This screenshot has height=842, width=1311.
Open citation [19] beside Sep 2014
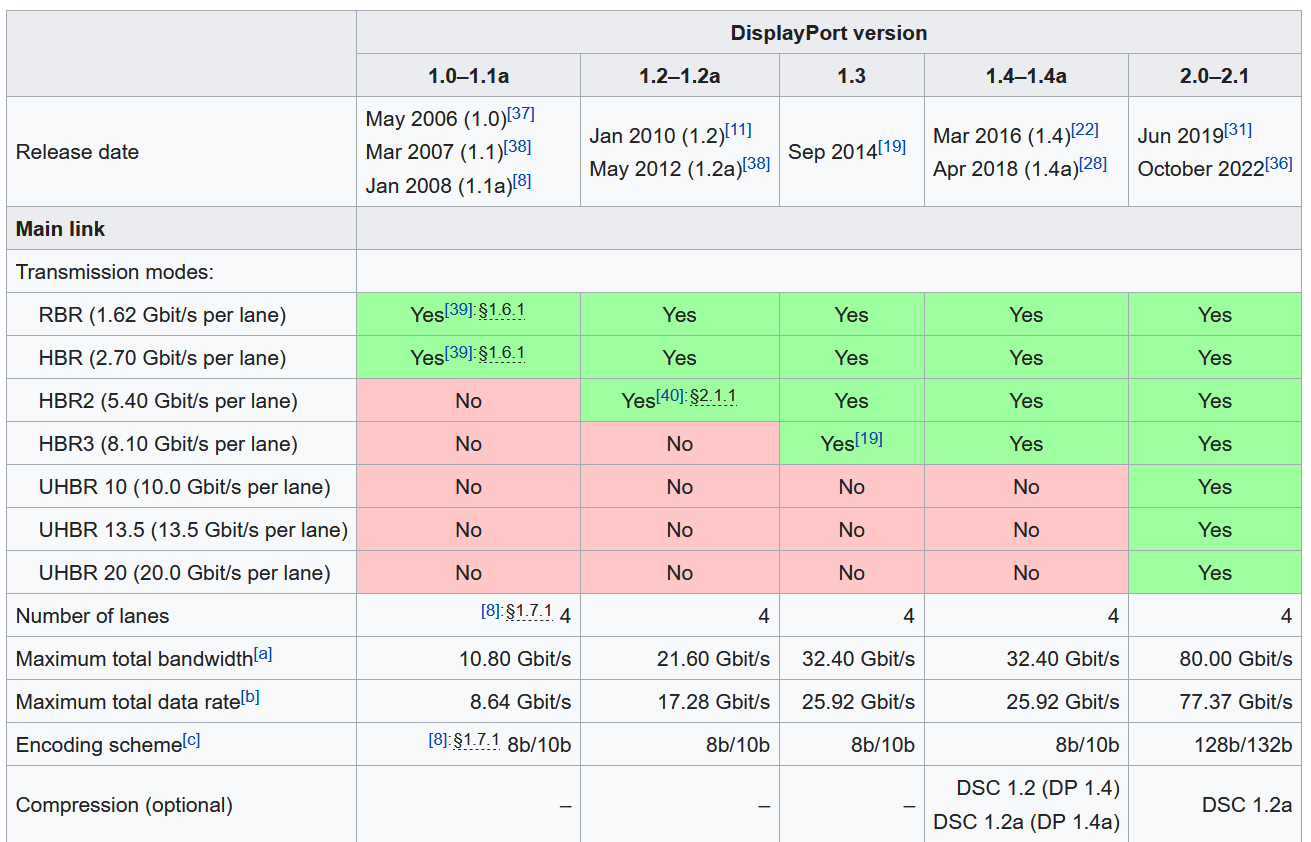(x=892, y=146)
